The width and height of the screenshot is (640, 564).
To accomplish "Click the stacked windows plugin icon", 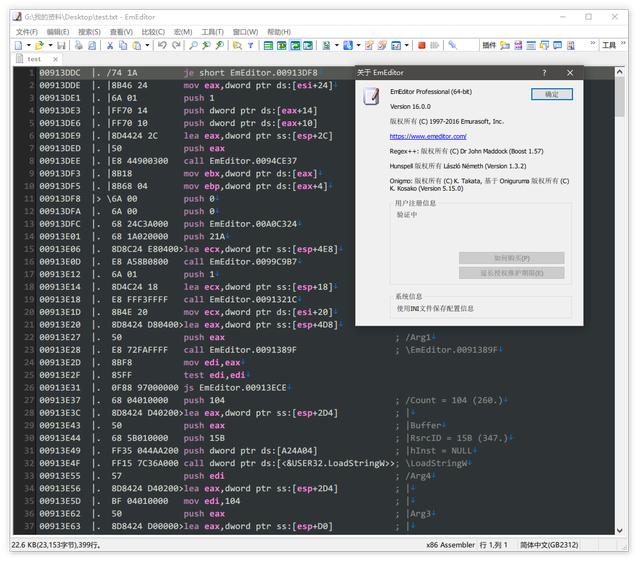I will 544,45.
